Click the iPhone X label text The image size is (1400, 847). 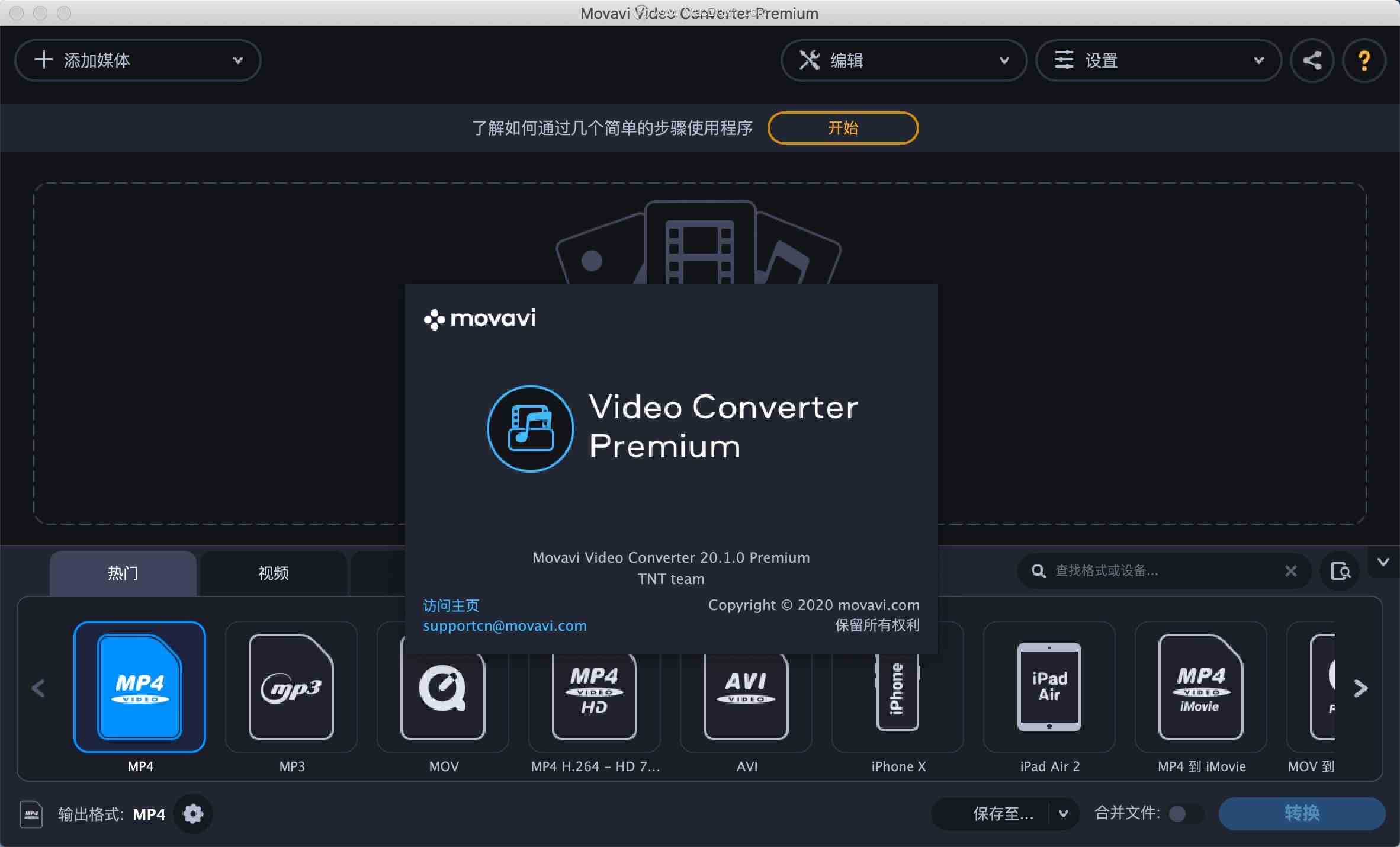point(898,766)
